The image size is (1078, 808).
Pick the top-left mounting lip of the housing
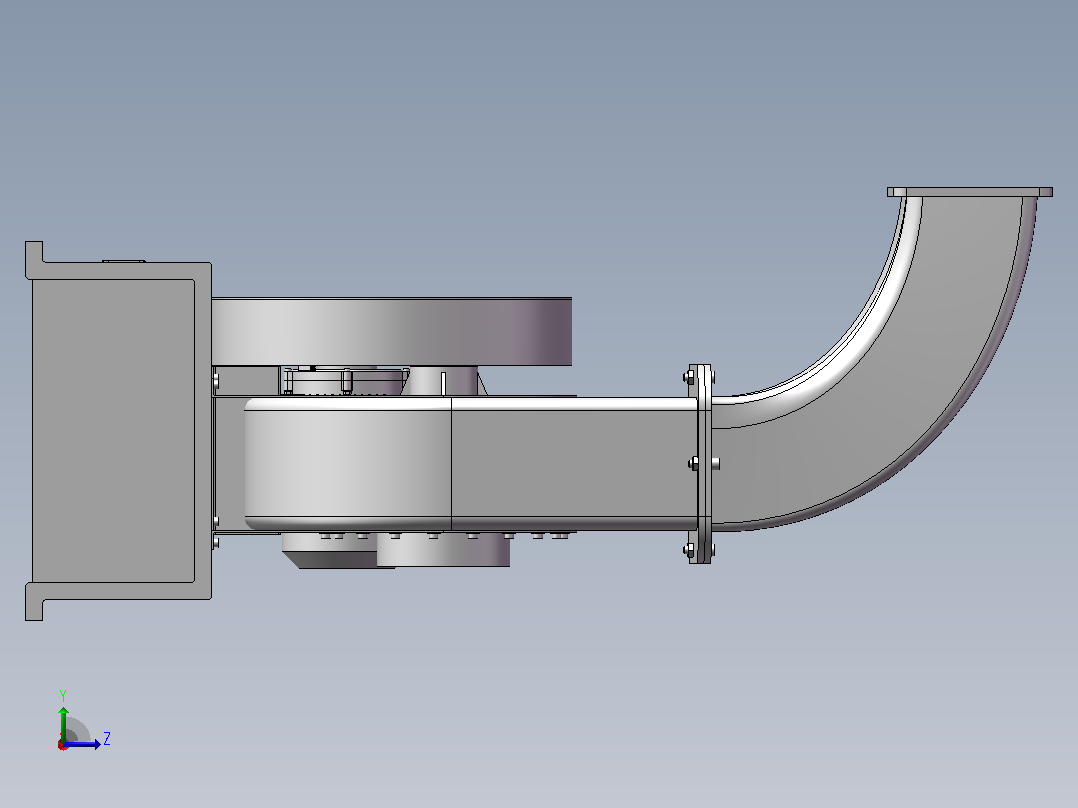[x=34, y=260]
